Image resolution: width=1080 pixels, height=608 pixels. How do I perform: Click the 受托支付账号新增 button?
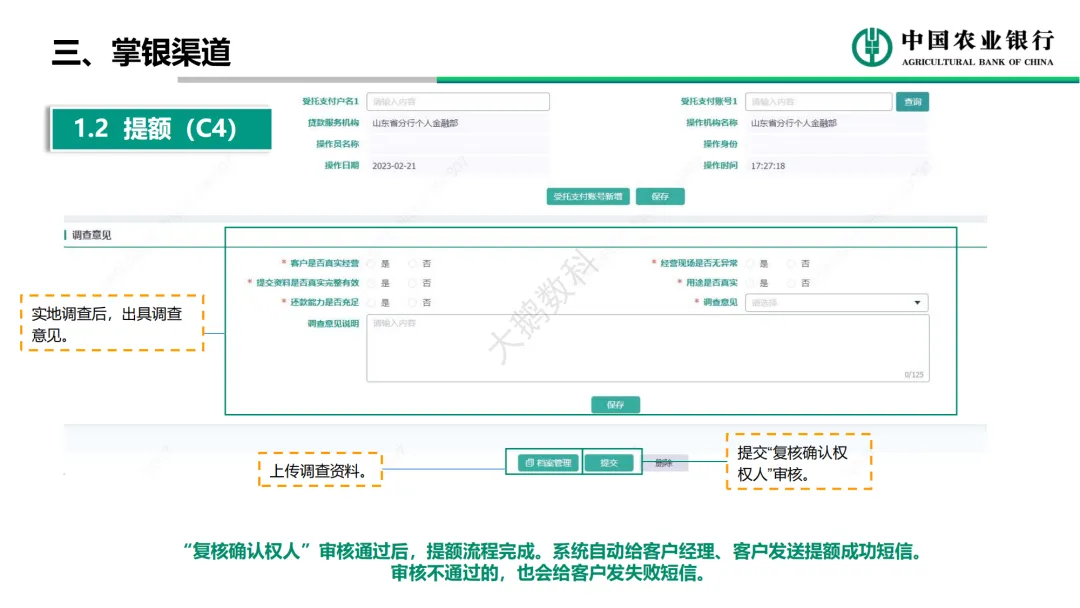point(588,197)
